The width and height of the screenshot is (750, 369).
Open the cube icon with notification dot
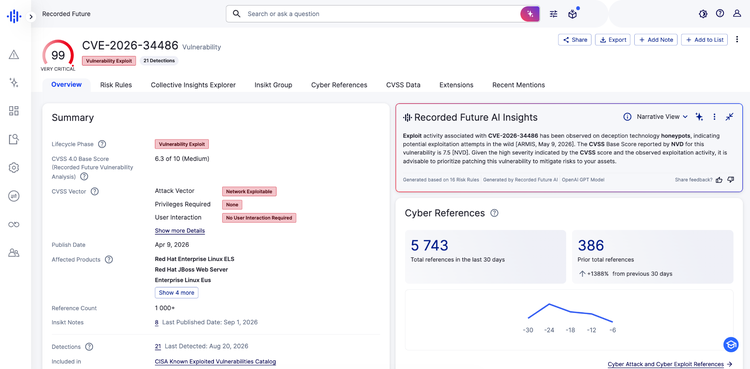coord(572,14)
